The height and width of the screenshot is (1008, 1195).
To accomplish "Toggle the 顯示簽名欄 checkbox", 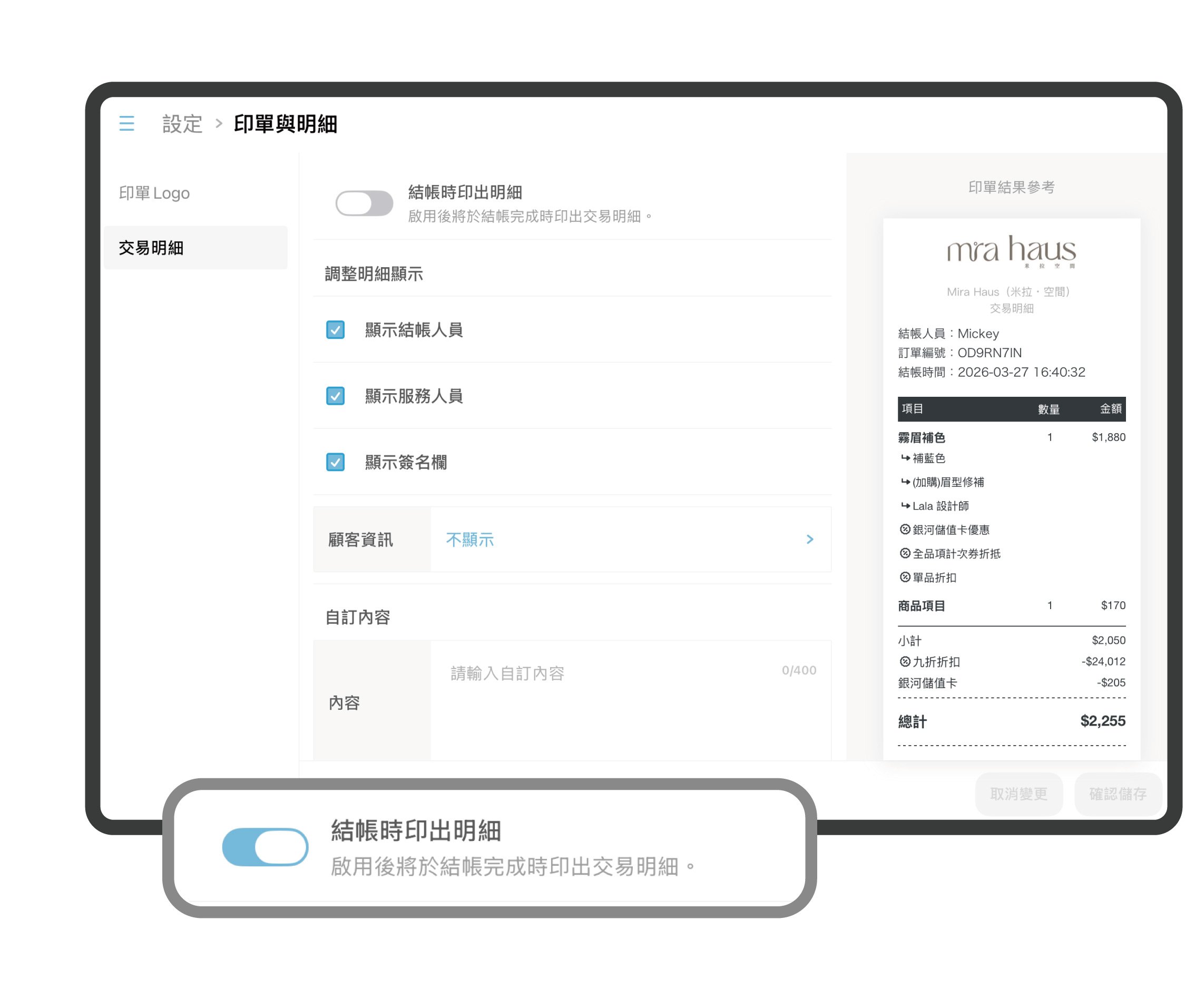I will 335,462.
